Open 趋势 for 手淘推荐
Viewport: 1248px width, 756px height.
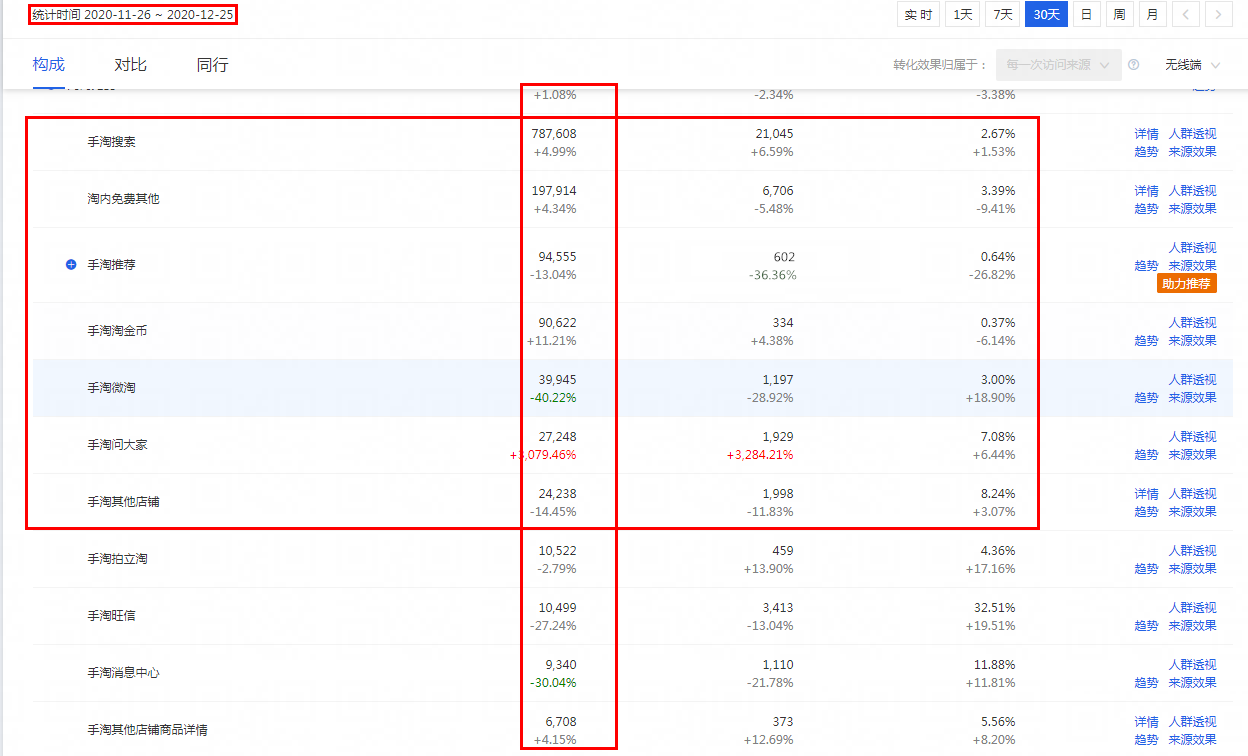(x=1146, y=266)
